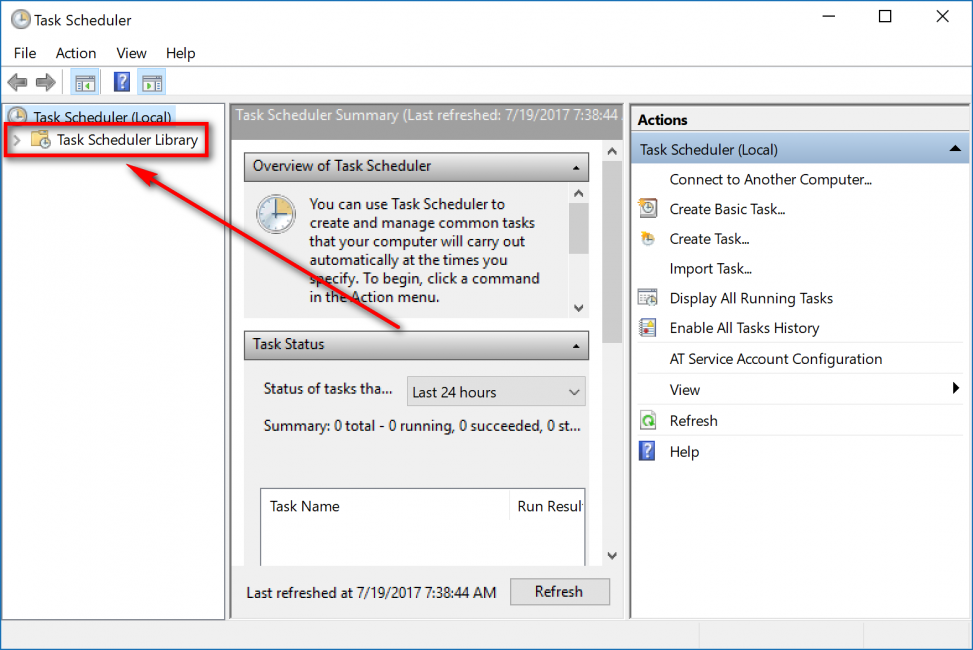Click the Task Scheduler (Local) clock icon in tree

[x=17, y=115]
